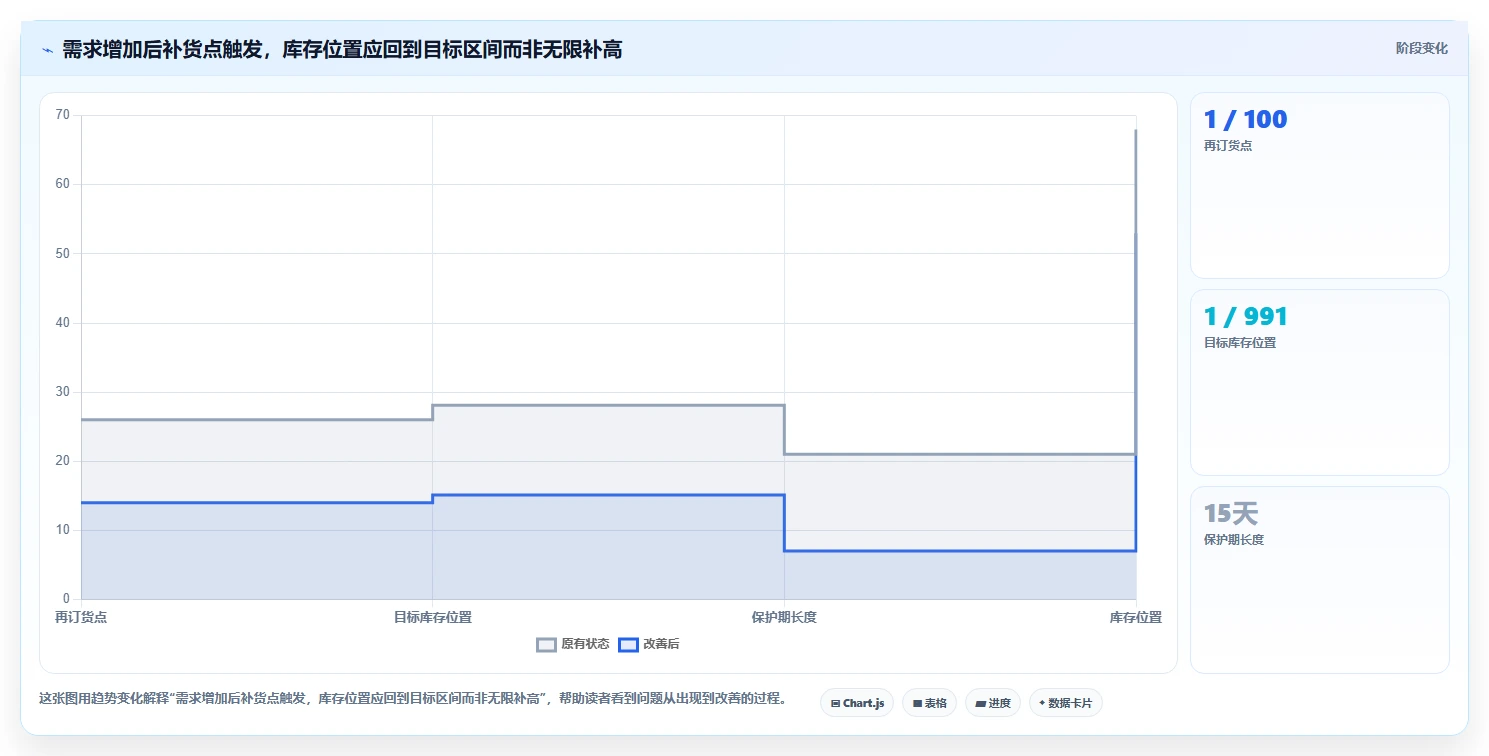1489x756 pixels.
Task: Select the 数据卡片 tag chip
Action: tap(1066, 703)
